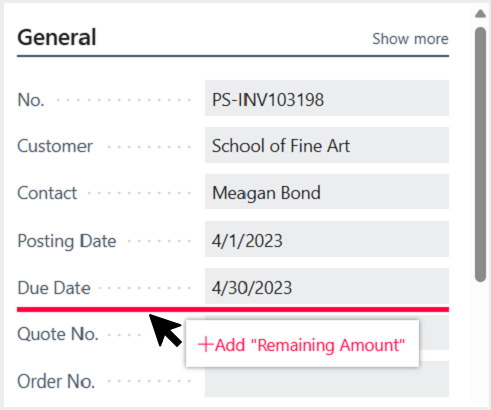The image size is (491, 410).
Task: Select the Customer field School of Fine Art
Action: (327, 145)
